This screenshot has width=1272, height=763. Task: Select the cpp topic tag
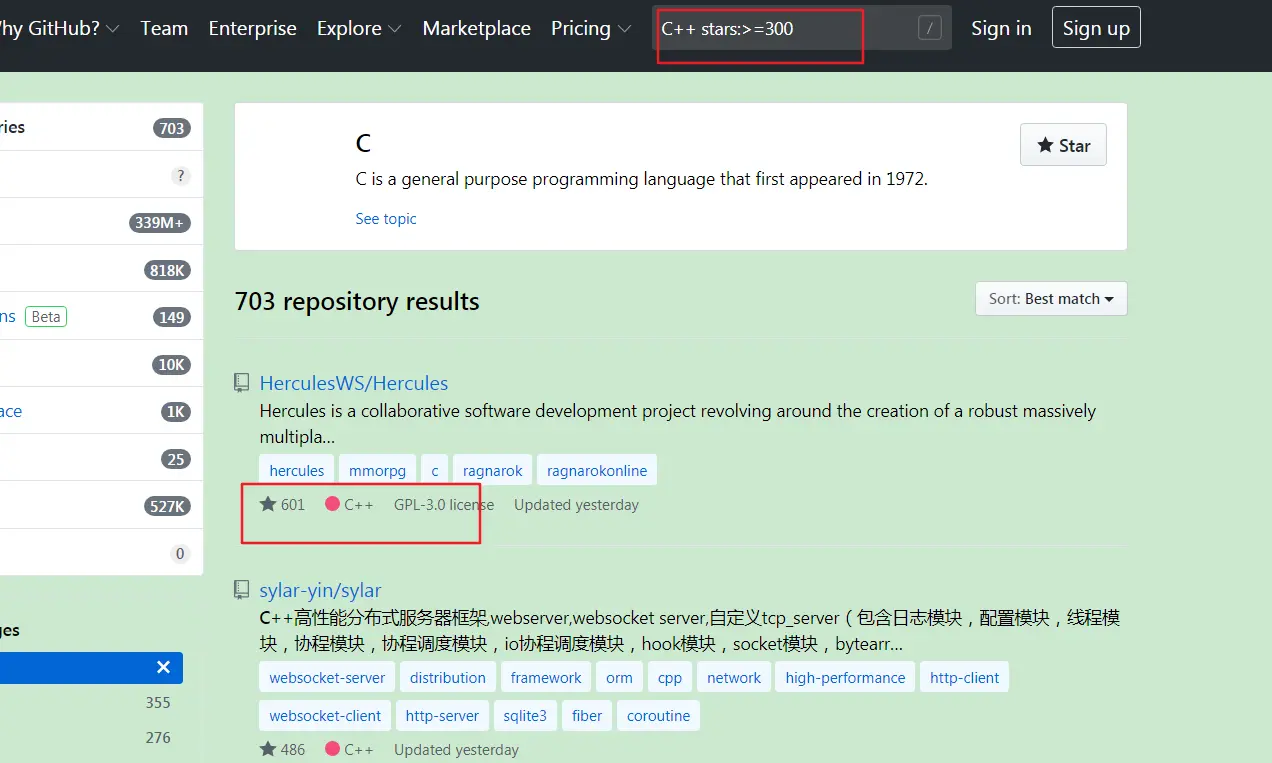tap(670, 677)
